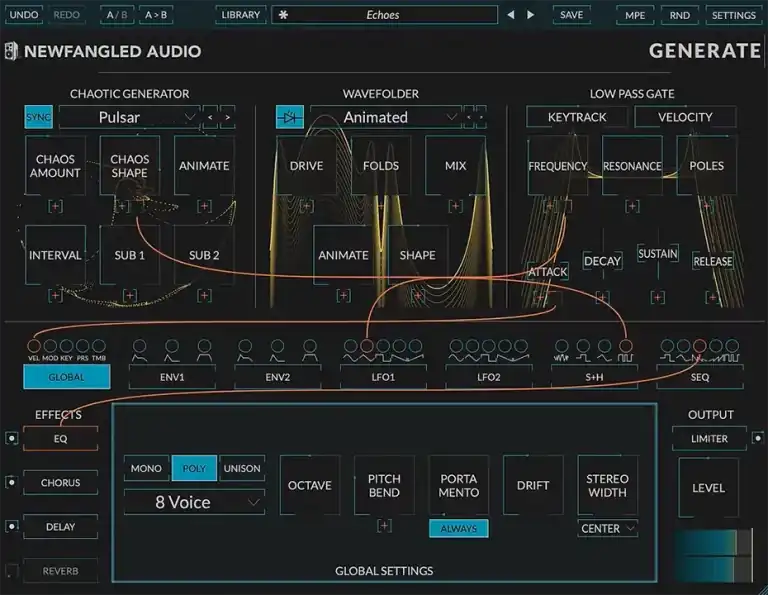Viewport: 768px width, 595px height.
Task: Open the ENV2 tab
Action: (x=278, y=377)
